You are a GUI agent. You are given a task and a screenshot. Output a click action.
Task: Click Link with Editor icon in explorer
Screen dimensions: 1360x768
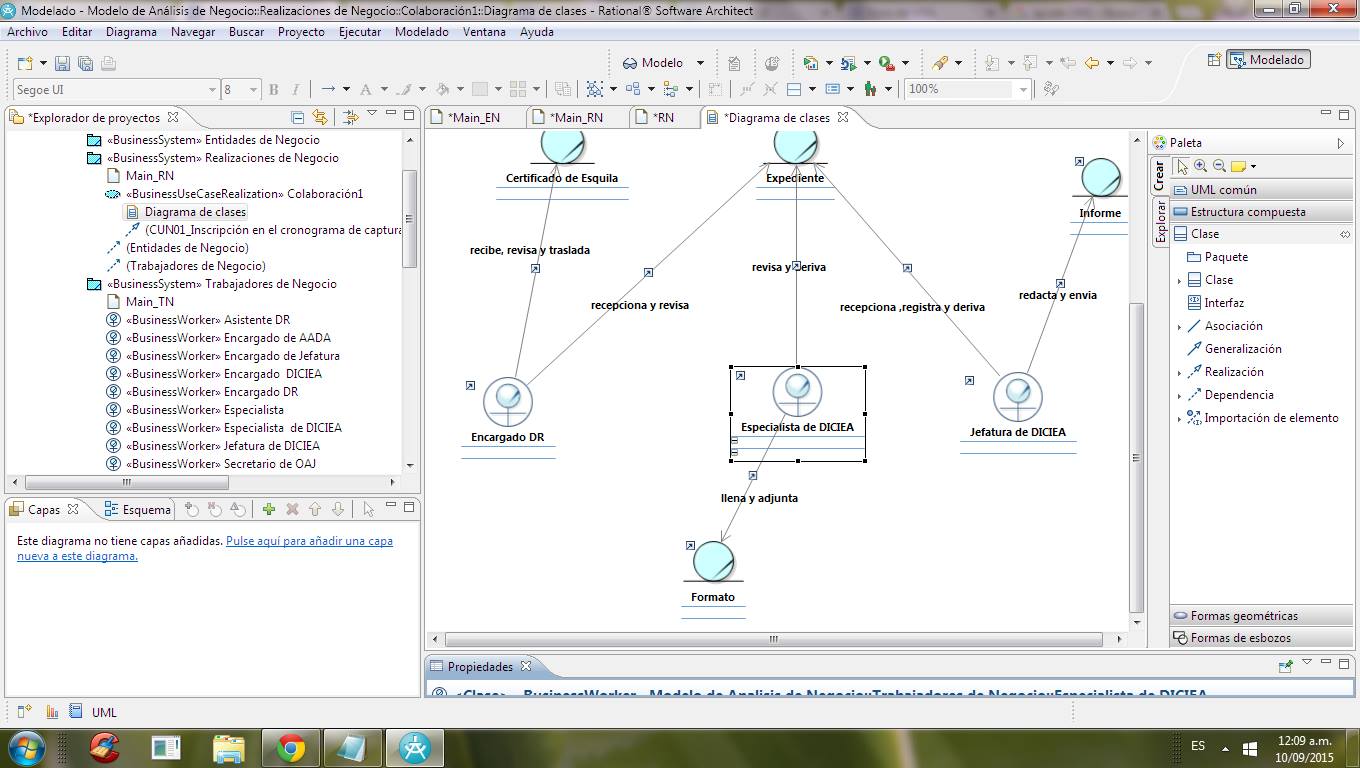click(319, 117)
